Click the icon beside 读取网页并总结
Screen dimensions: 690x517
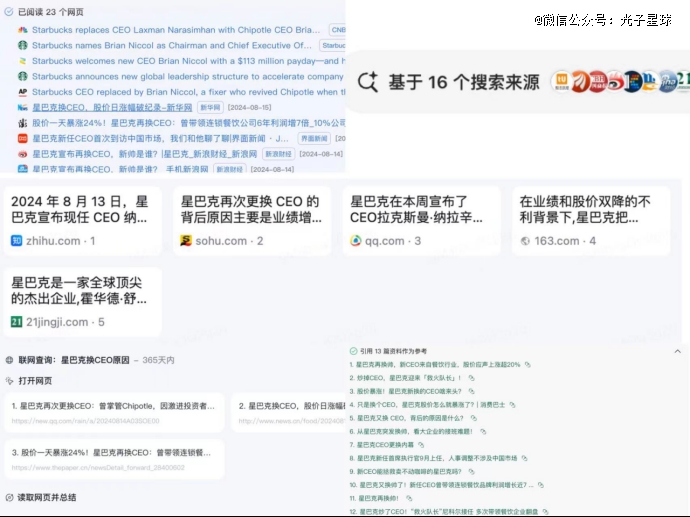pyautogui.click(x=9, y=498)
